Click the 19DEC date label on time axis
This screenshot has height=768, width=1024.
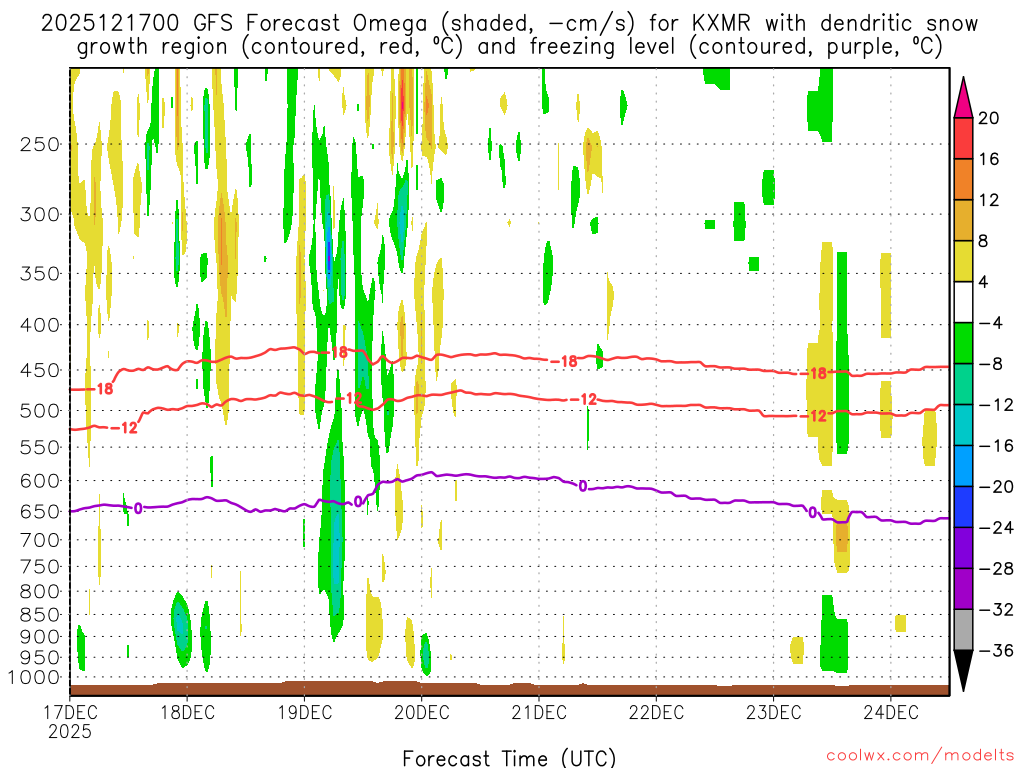coord(304,712)
